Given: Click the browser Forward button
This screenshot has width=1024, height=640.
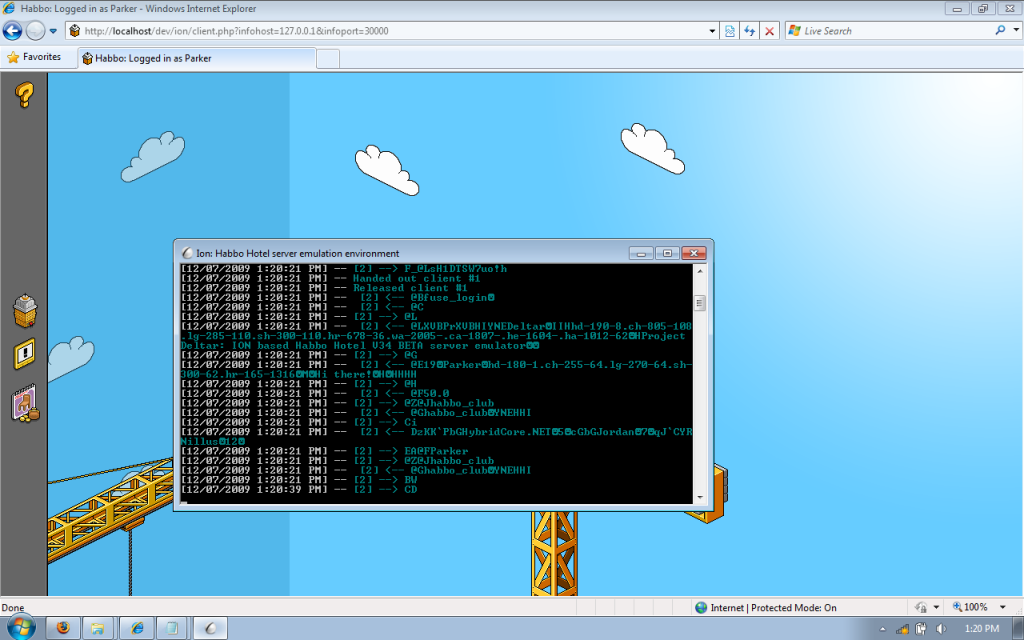Looking at the screenshot, I should 35,31.
